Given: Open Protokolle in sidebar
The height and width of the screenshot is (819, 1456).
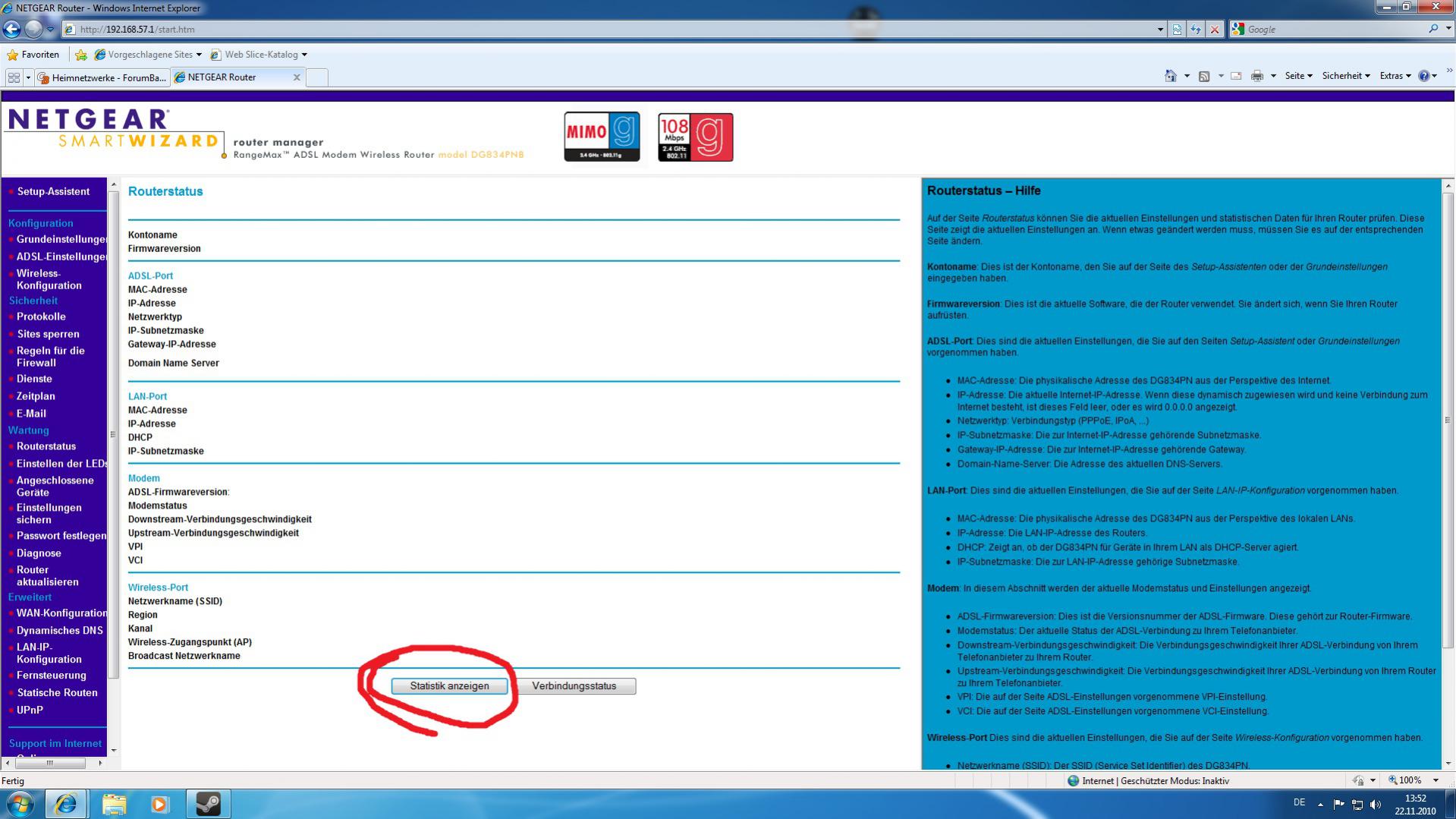Looking at the screenshot, I should pyautogui.click(x=41, y=317).
